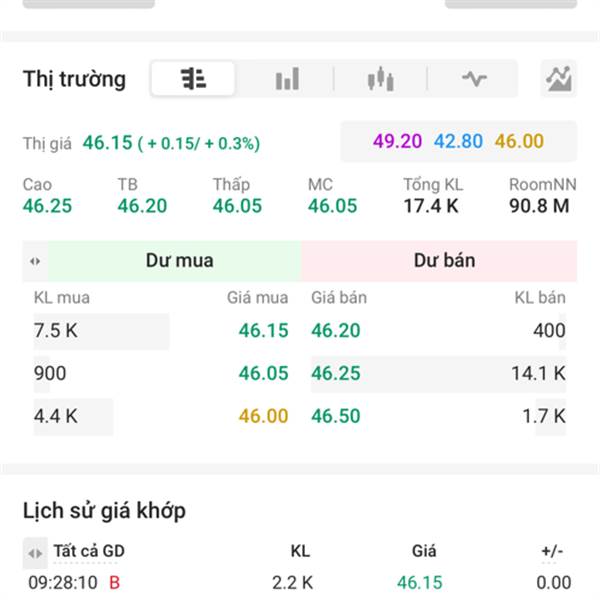Viewport: 600px width, 600px height.
Task: Show the line pulse chart view icon
Action: pos(474,78)
